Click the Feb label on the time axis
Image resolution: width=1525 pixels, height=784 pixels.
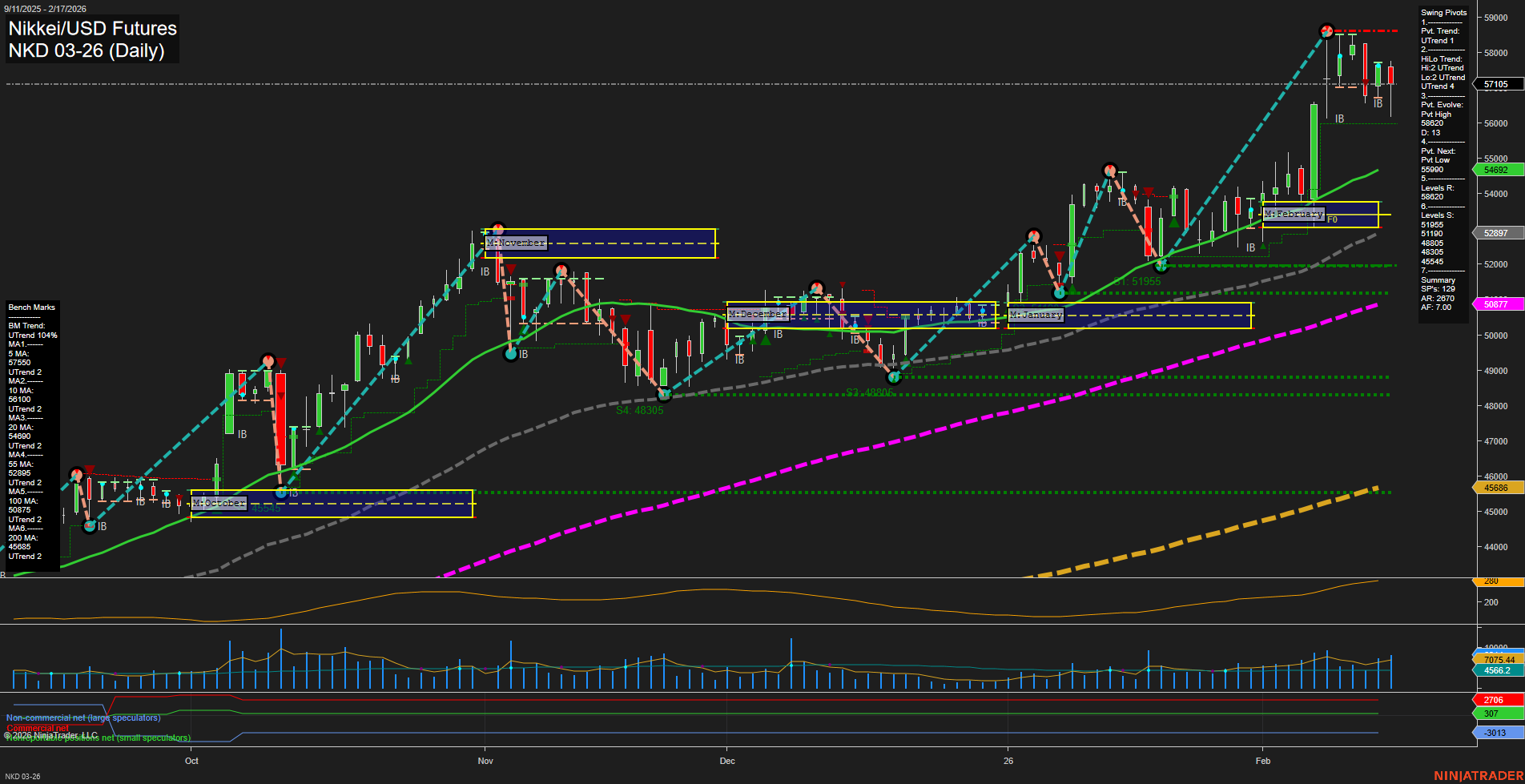point(1264,761)
